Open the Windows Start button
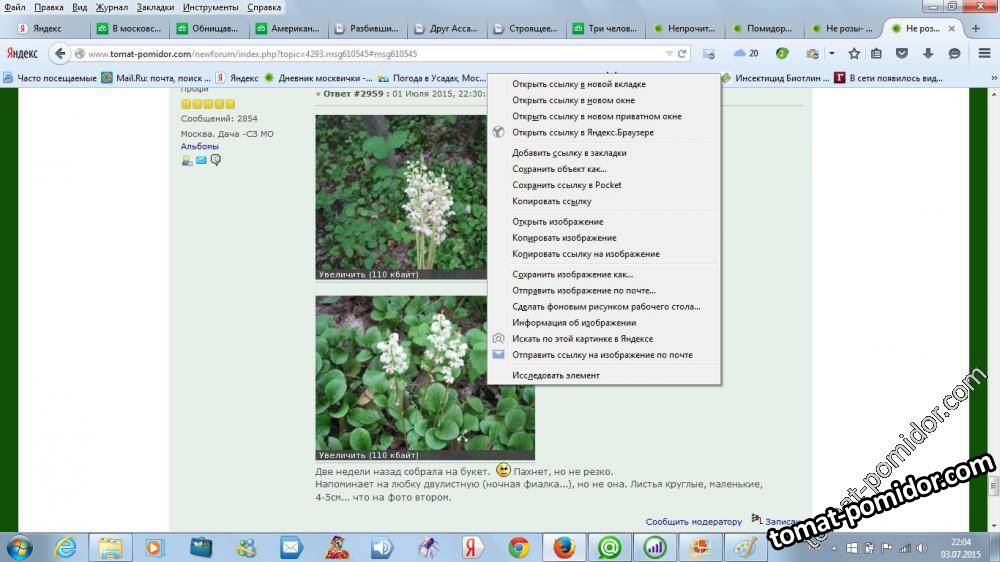 click(19, 547)
